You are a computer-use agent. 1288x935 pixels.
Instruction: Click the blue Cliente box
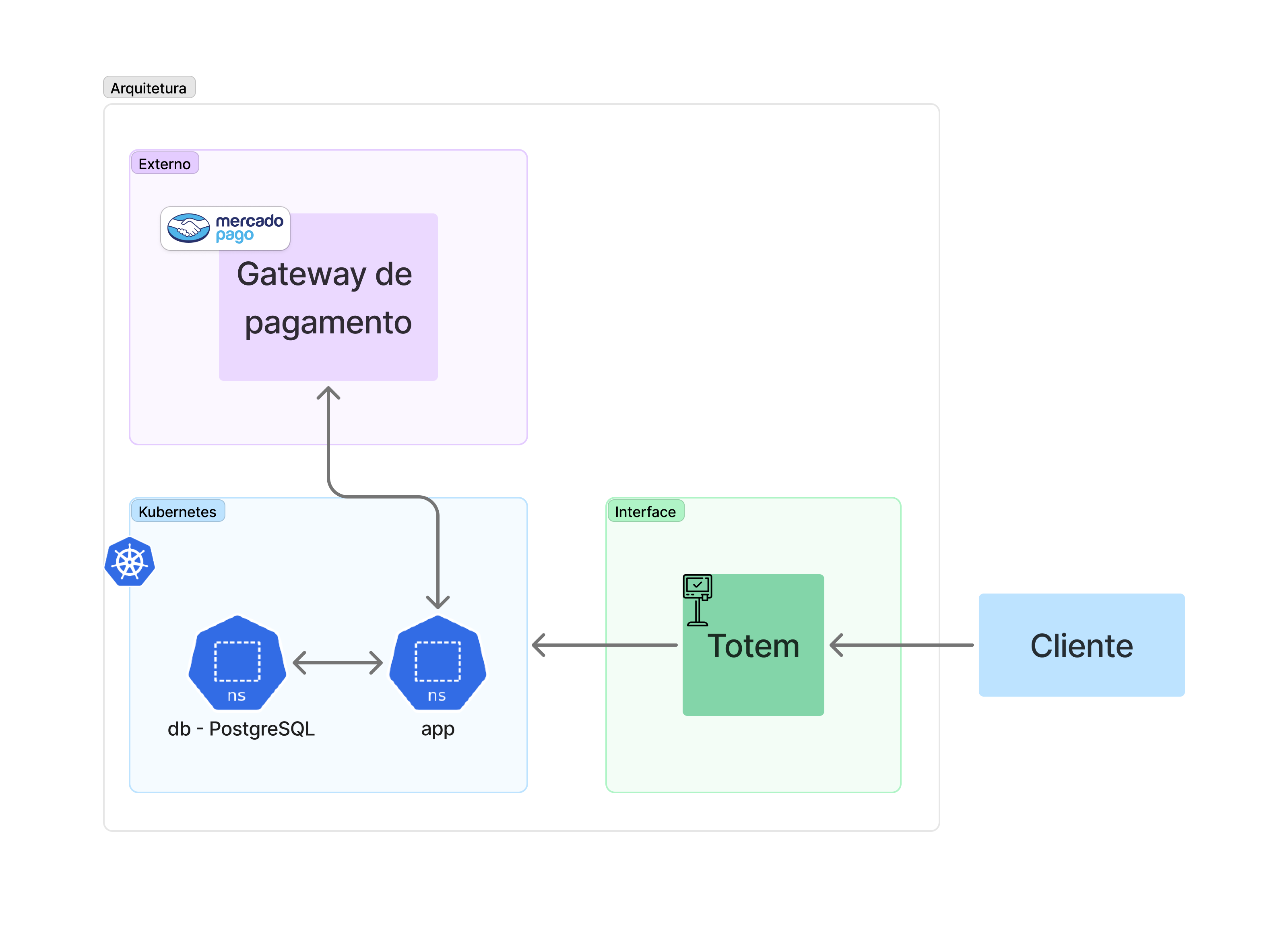tap(1081, 645)
